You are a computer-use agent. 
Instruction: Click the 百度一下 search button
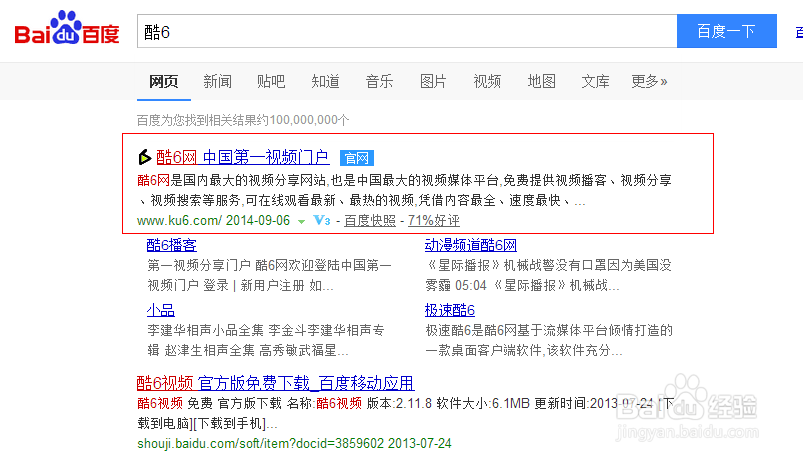click(x=727, y=31)
